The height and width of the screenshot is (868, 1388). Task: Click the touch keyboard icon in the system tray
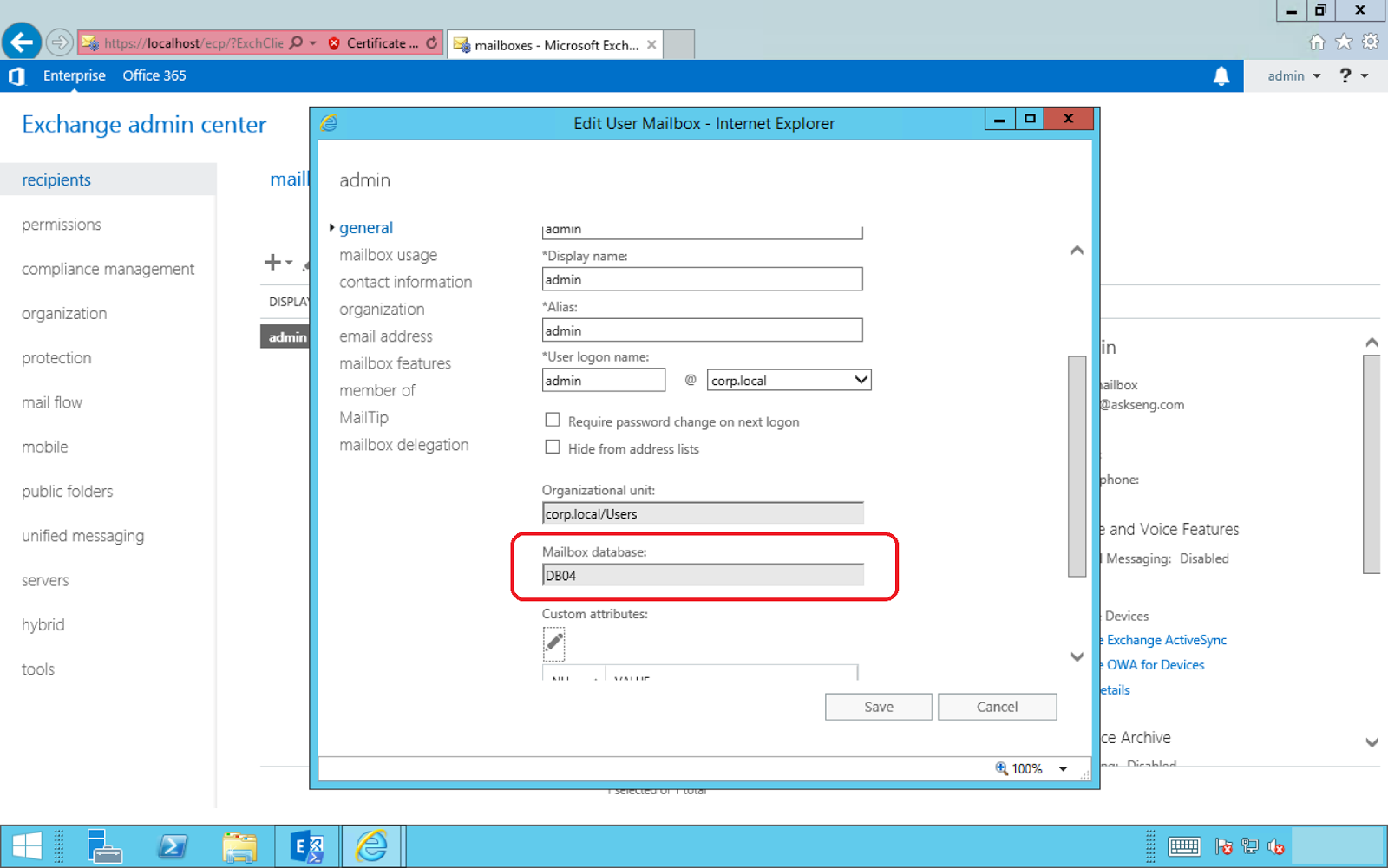click(1184, 846)
